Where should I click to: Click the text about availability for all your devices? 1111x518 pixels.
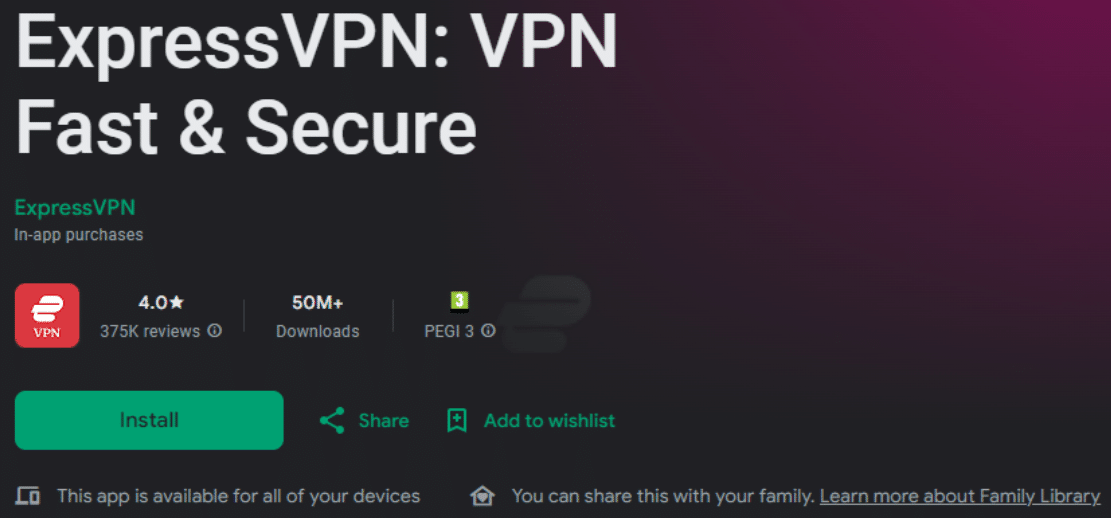[238, 496]
